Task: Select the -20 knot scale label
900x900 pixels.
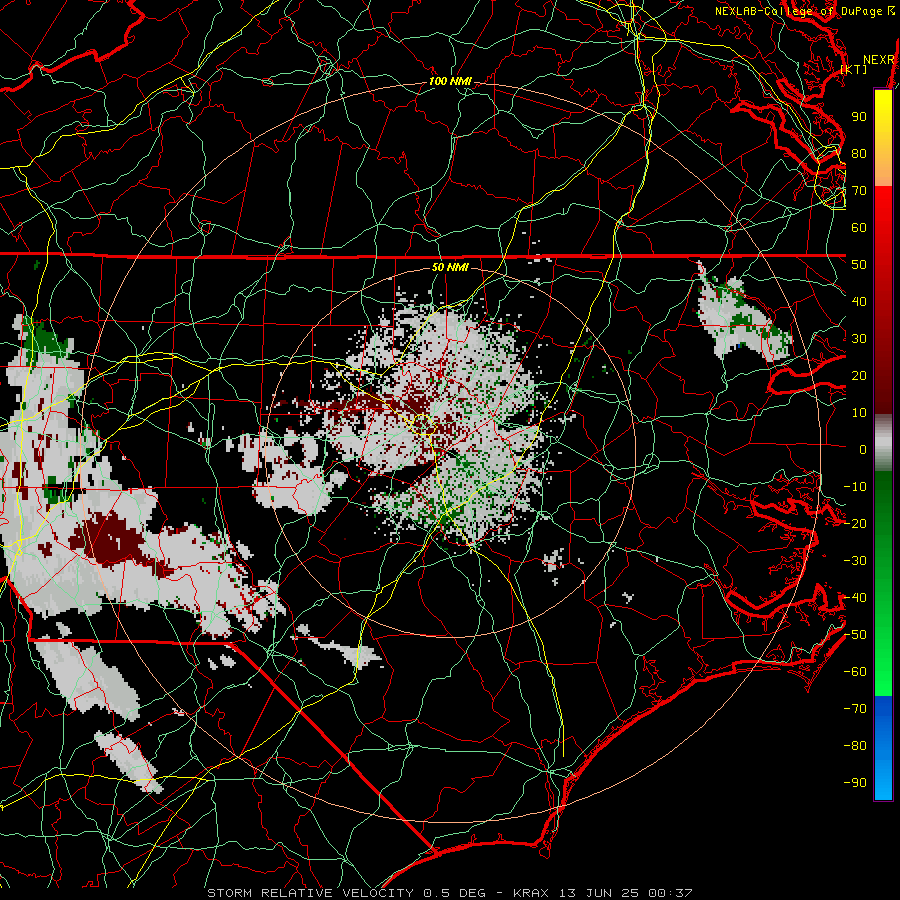Action: point(855,524)
